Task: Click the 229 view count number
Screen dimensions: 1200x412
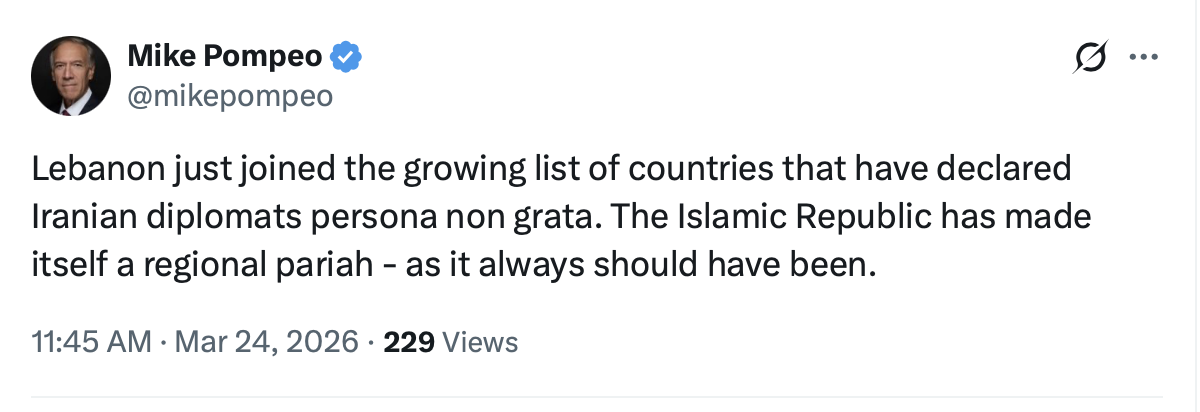Action: (408, 343)
